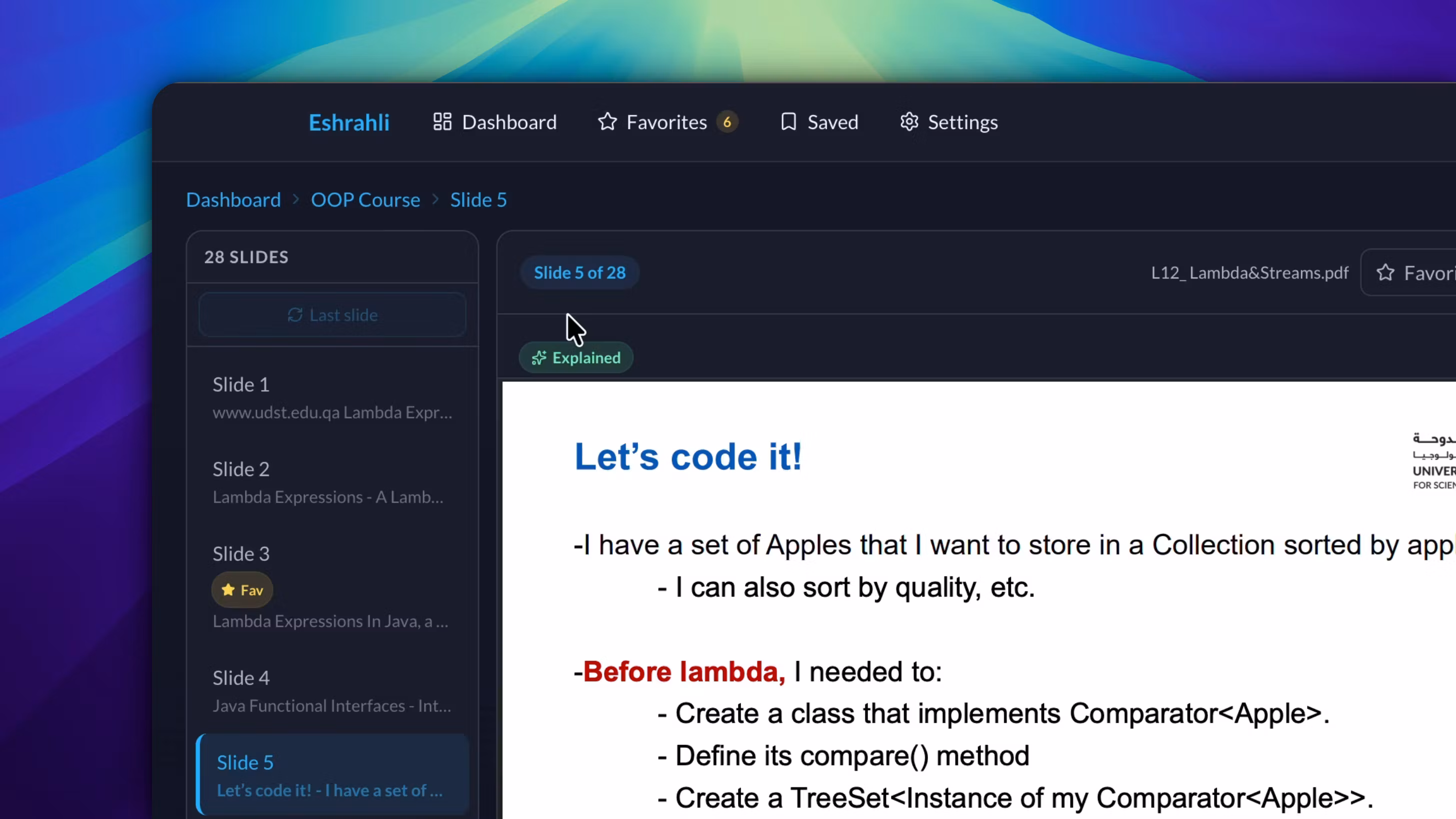This screenshot has width=1456, height=819.
Task: Click the Favorites star icon in navbar
Action: (x=607, y=121)
